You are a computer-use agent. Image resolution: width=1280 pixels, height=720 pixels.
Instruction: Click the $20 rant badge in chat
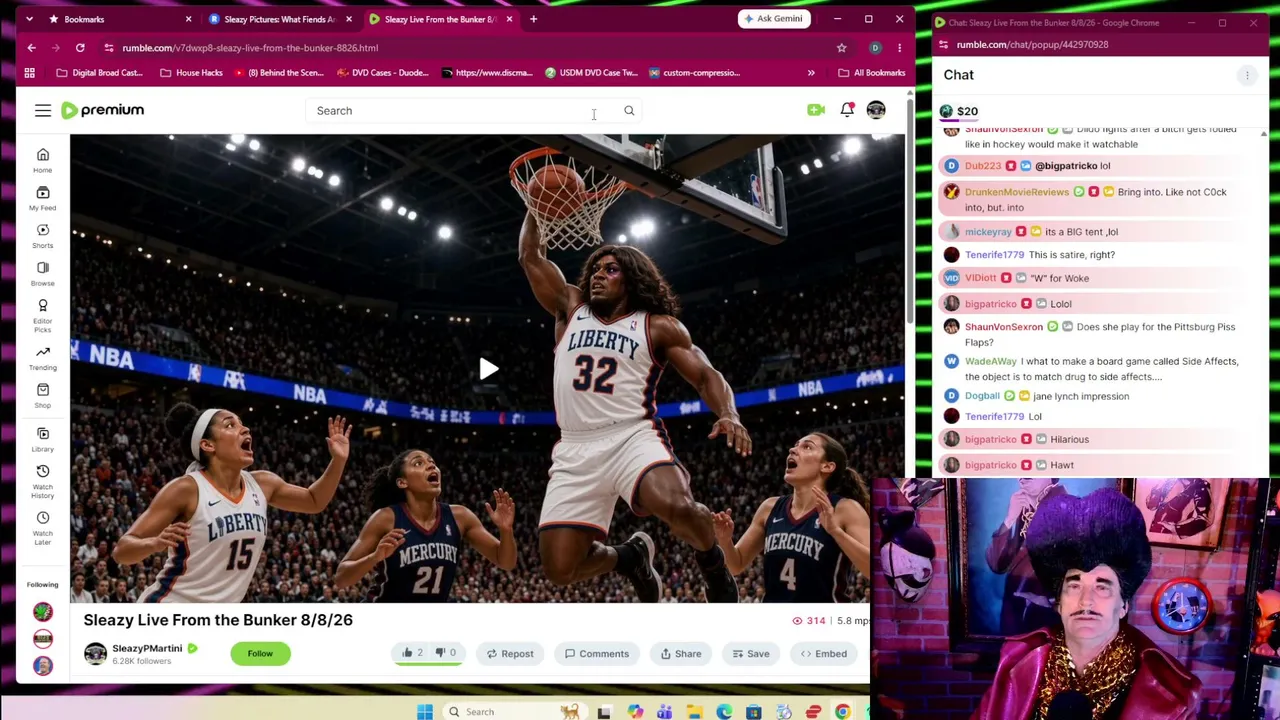click(959, 111)
